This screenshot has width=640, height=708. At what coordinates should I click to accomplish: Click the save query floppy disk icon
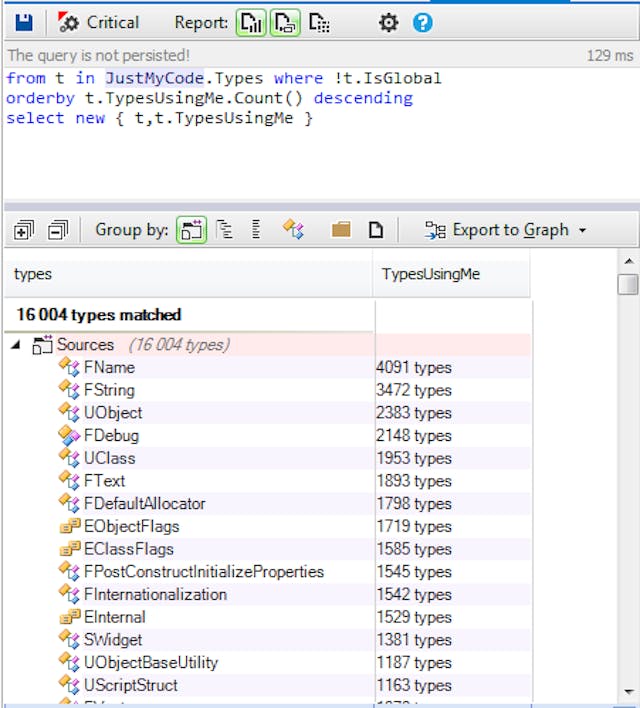pyautogui.click(x=23, y=22)
